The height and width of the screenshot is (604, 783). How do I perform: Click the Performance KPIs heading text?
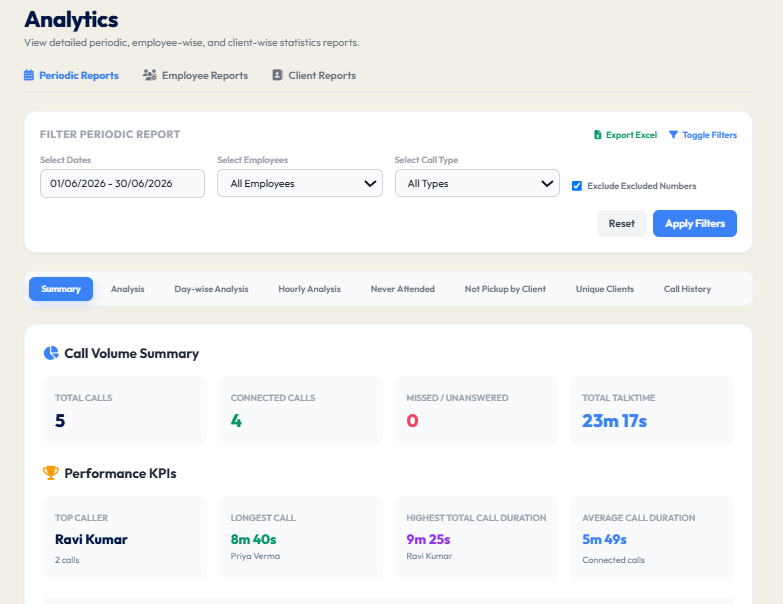tap(120, 473)
